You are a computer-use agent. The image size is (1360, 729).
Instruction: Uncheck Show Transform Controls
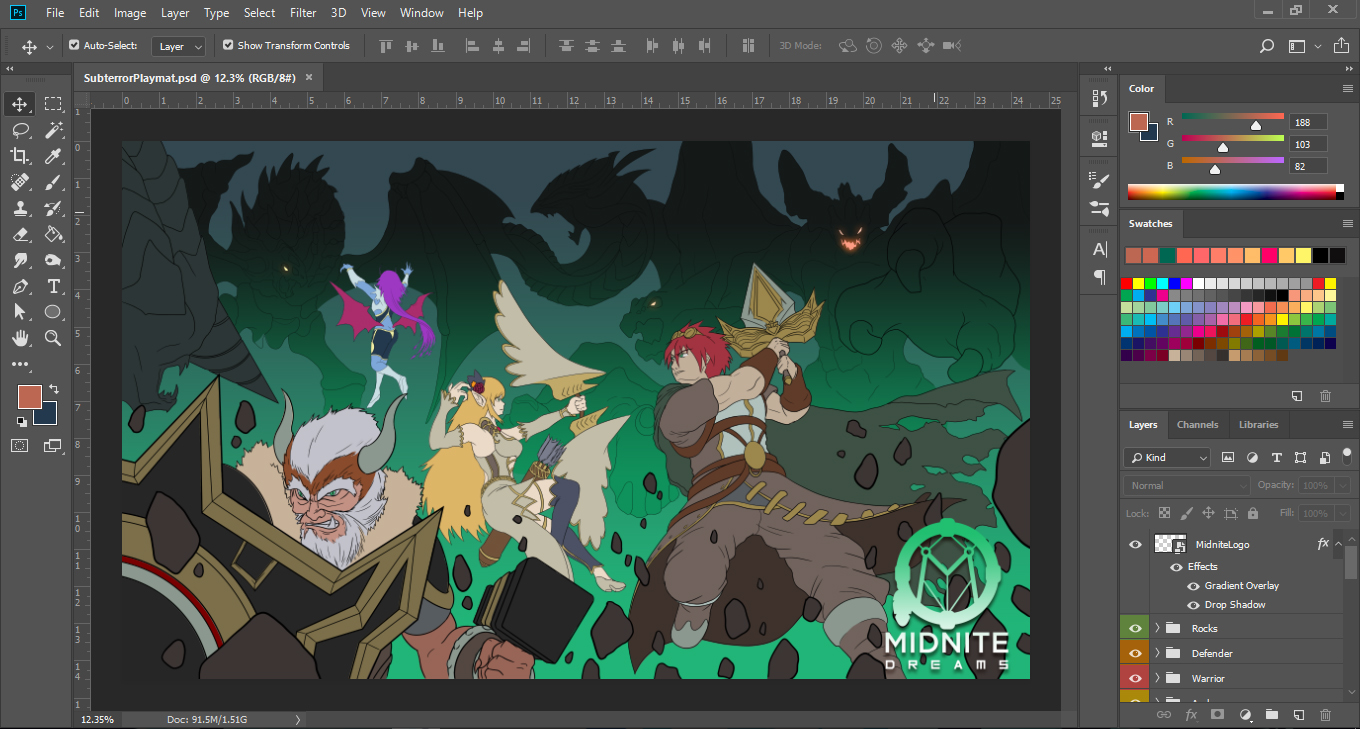pyautogui.click(x=228, y=45)
